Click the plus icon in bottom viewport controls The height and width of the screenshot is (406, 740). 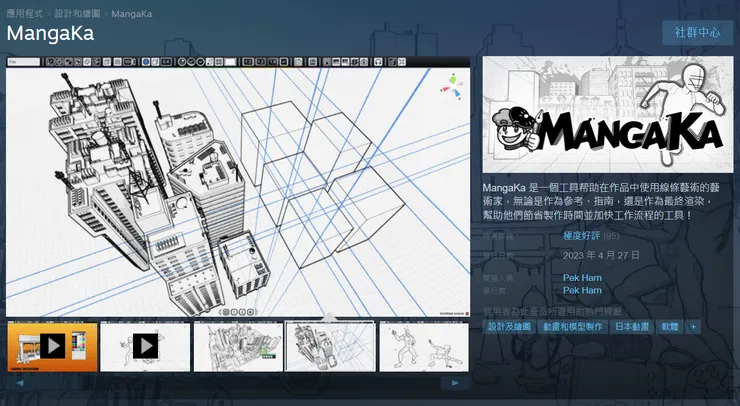250,312
